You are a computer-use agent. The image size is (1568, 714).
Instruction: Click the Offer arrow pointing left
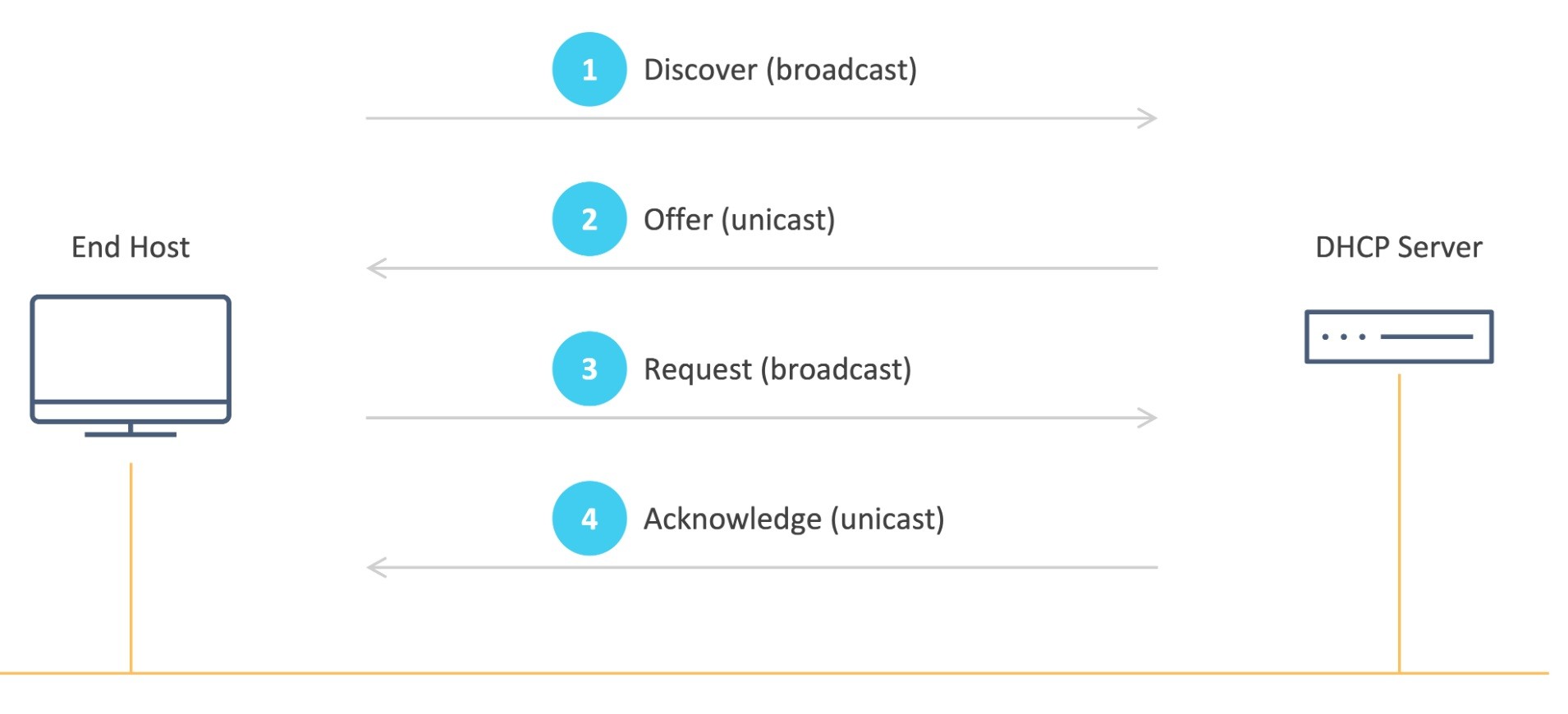[x=761, y=268]
